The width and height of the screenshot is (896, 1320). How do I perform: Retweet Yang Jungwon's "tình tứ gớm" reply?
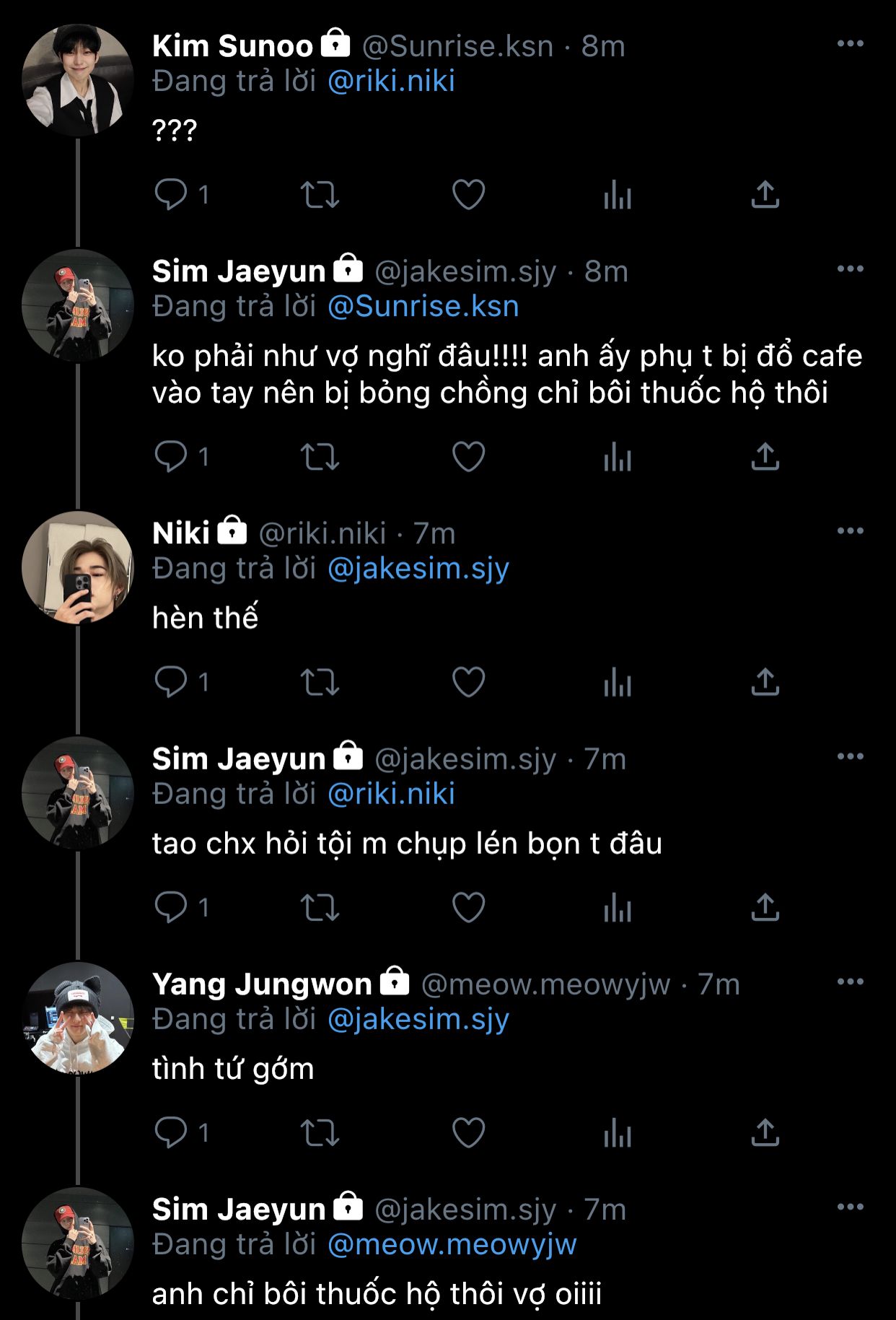click(x=320, y=1133)
